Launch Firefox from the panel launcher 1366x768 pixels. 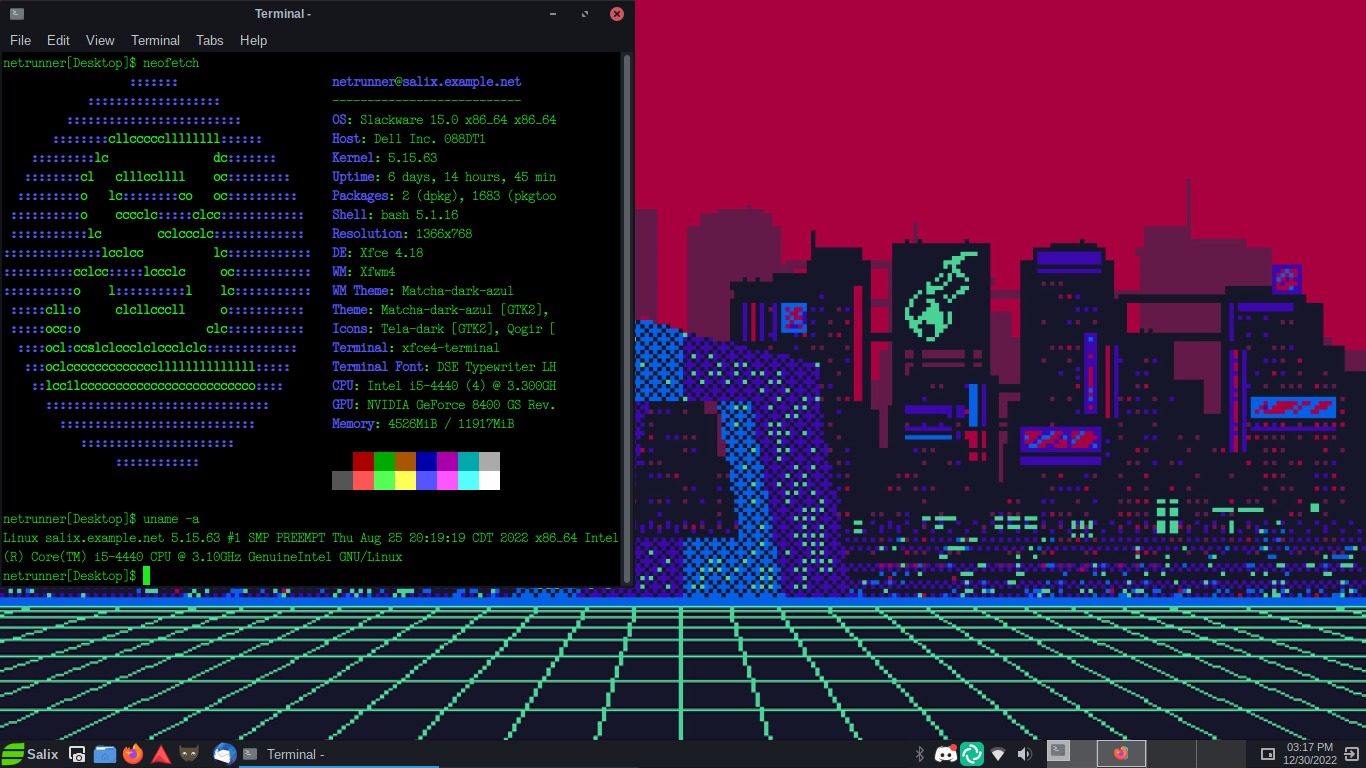point(133,754)
